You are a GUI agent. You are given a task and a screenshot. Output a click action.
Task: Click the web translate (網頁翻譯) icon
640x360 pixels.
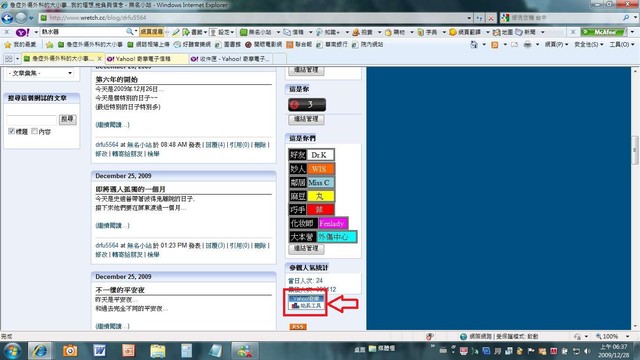453,32
